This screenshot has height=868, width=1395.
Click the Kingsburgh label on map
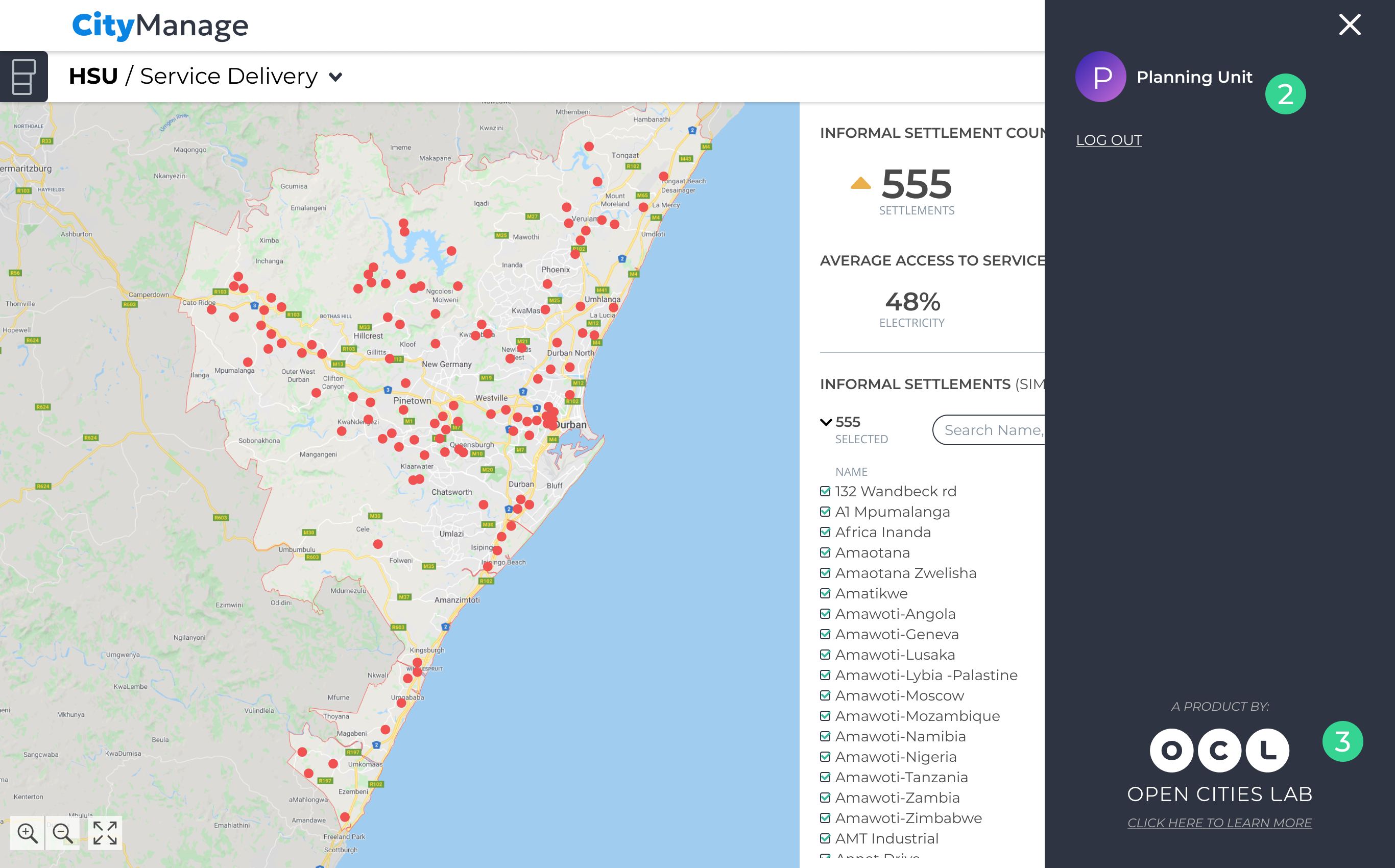[427, 650]
